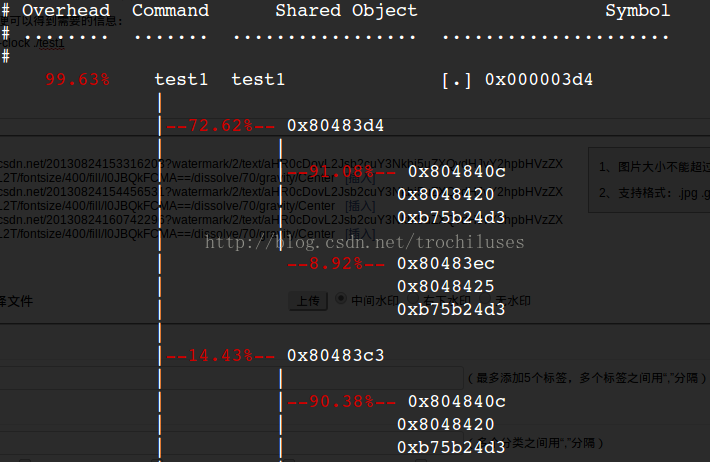
Task: Click the 8.92% branch address 0x80483ec
Action: pos(446,264)
